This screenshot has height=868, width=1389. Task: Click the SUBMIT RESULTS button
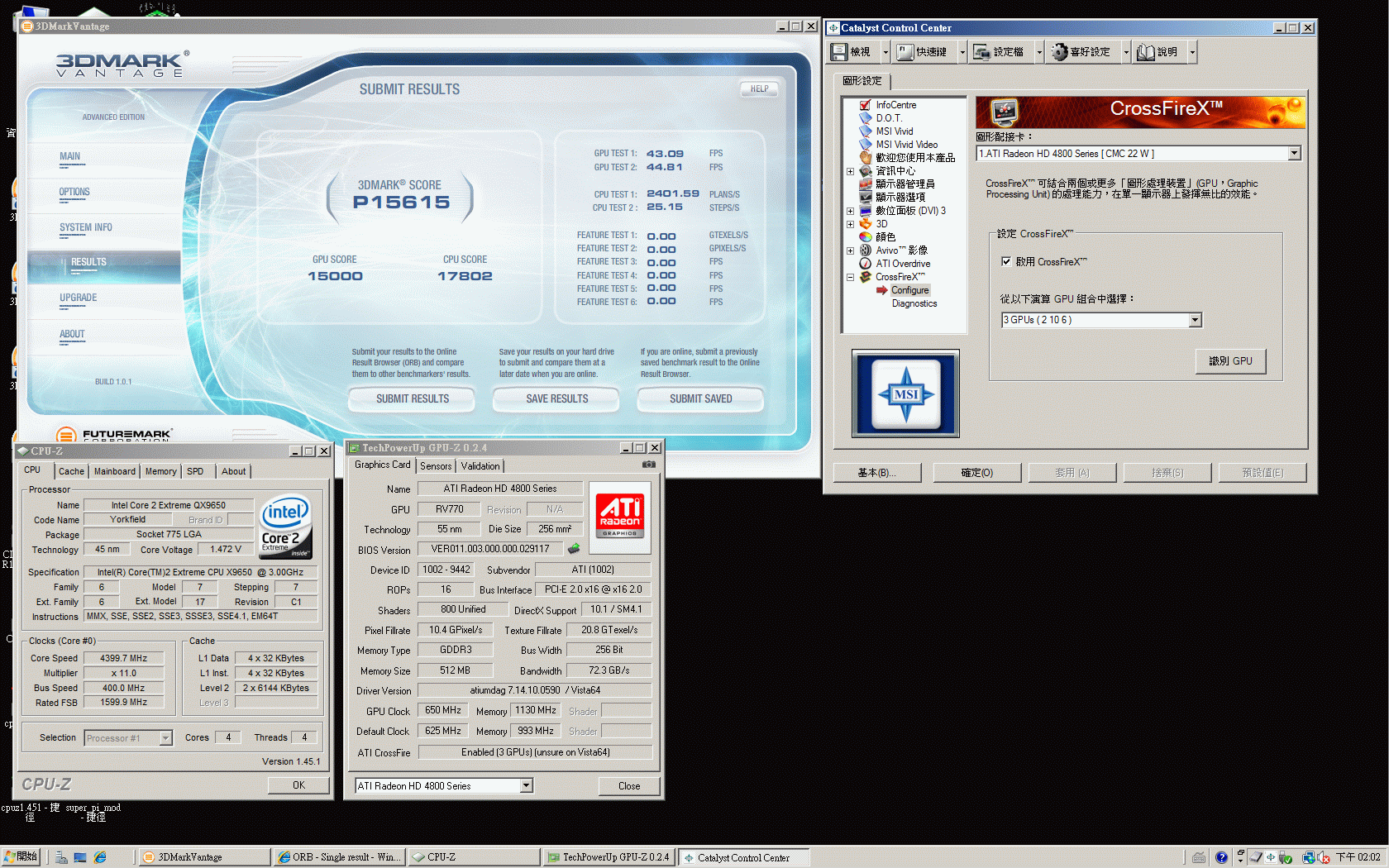coord(412,399)
